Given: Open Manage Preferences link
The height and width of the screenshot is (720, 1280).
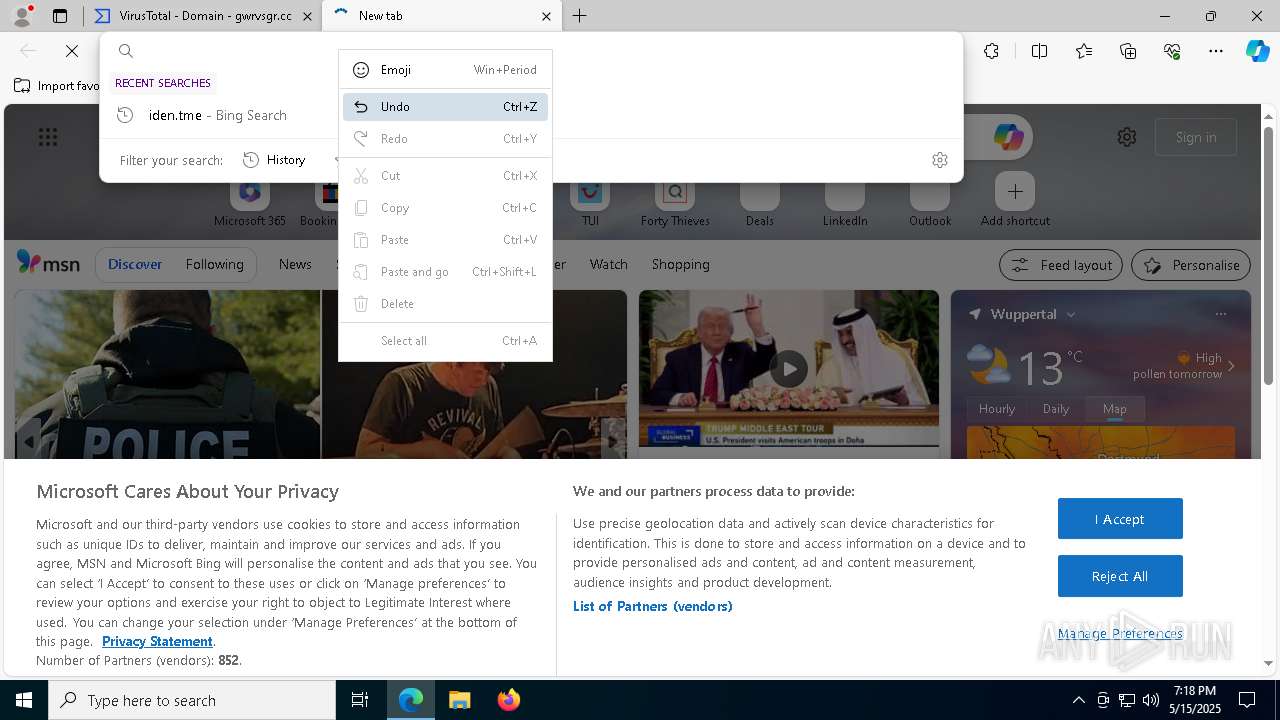Looking at the screenshot, I should tap(1120, 633).
